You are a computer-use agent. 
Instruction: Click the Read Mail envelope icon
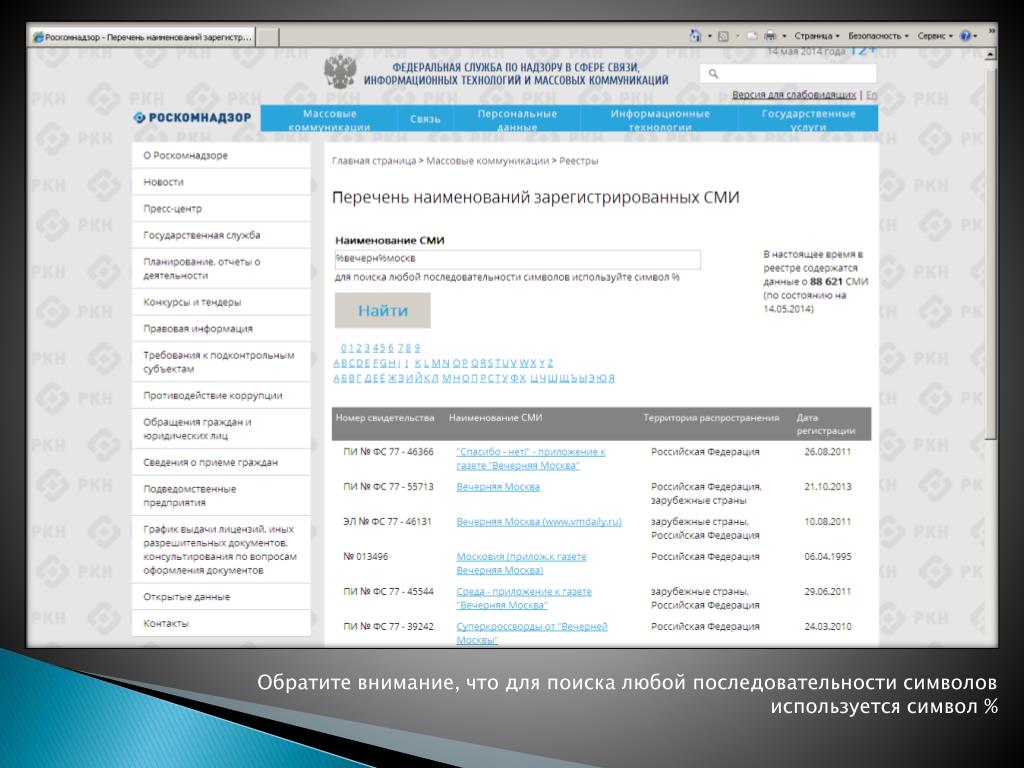752,37
